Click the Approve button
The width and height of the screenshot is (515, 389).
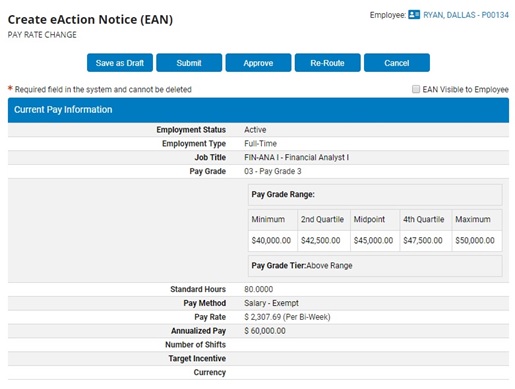pyautogui.click(x=258, y=63)
